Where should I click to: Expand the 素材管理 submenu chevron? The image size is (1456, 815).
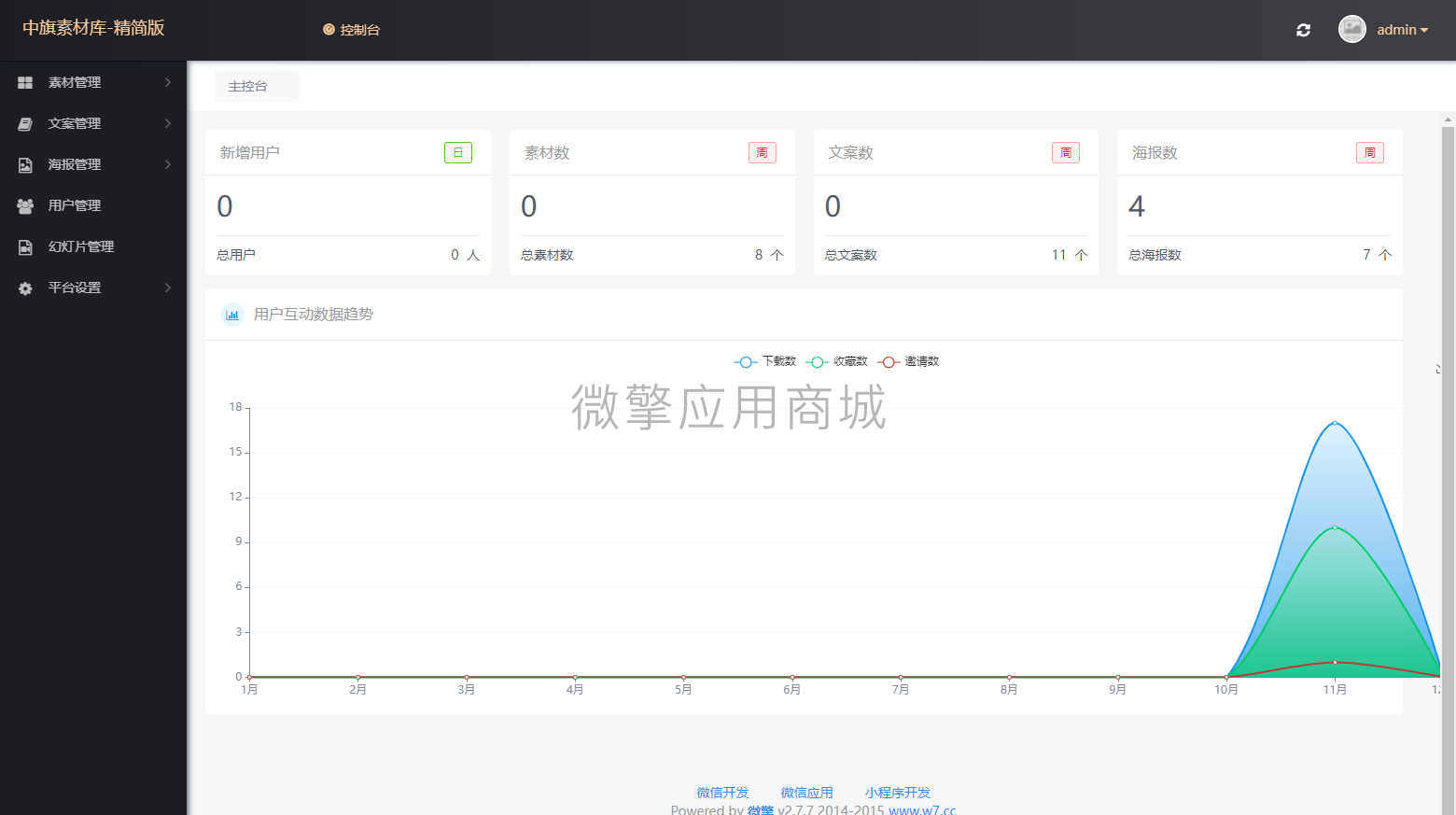point(168,82)
